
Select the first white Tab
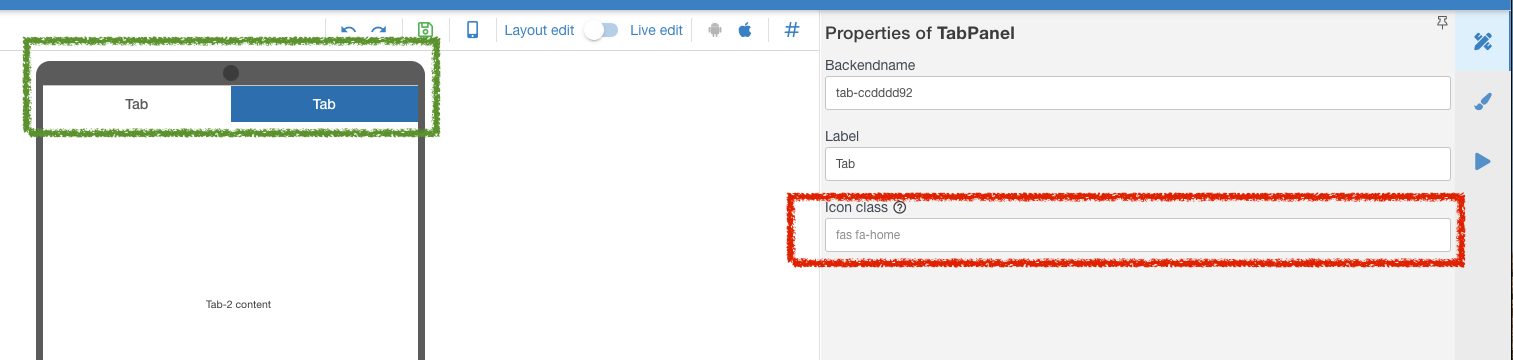(137, 104)
